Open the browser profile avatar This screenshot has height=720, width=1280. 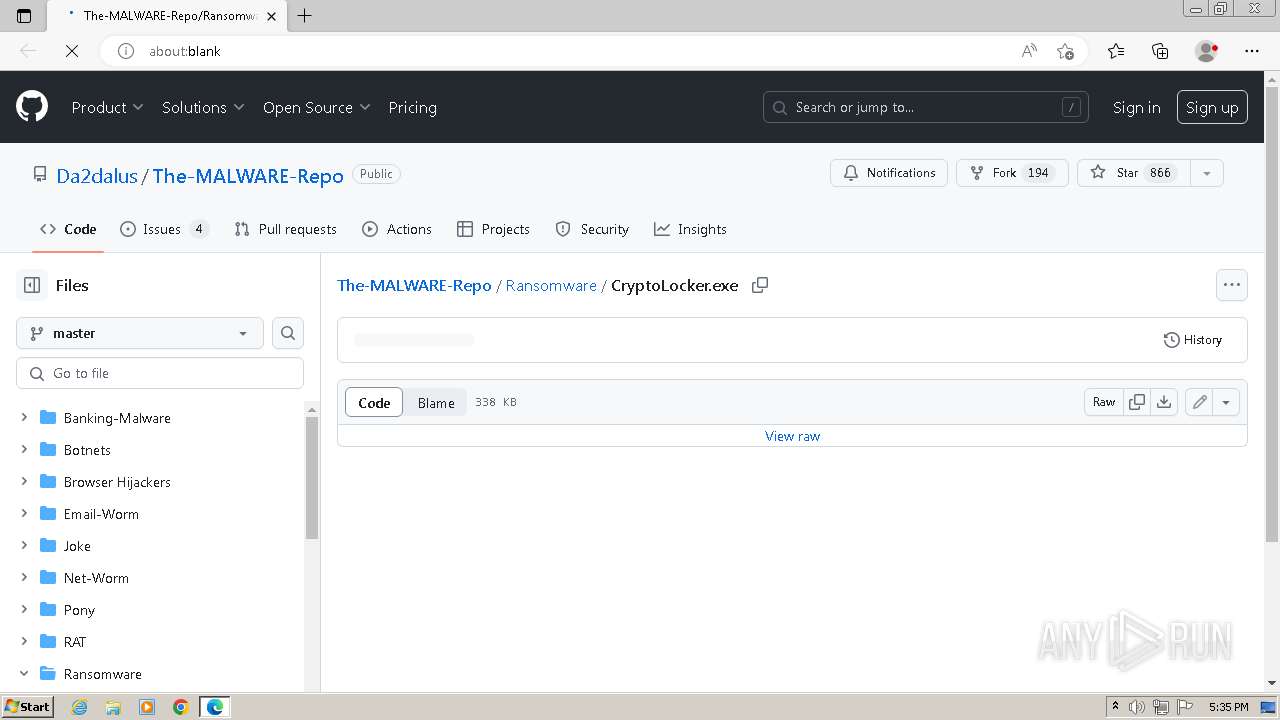pos(1206,51)
